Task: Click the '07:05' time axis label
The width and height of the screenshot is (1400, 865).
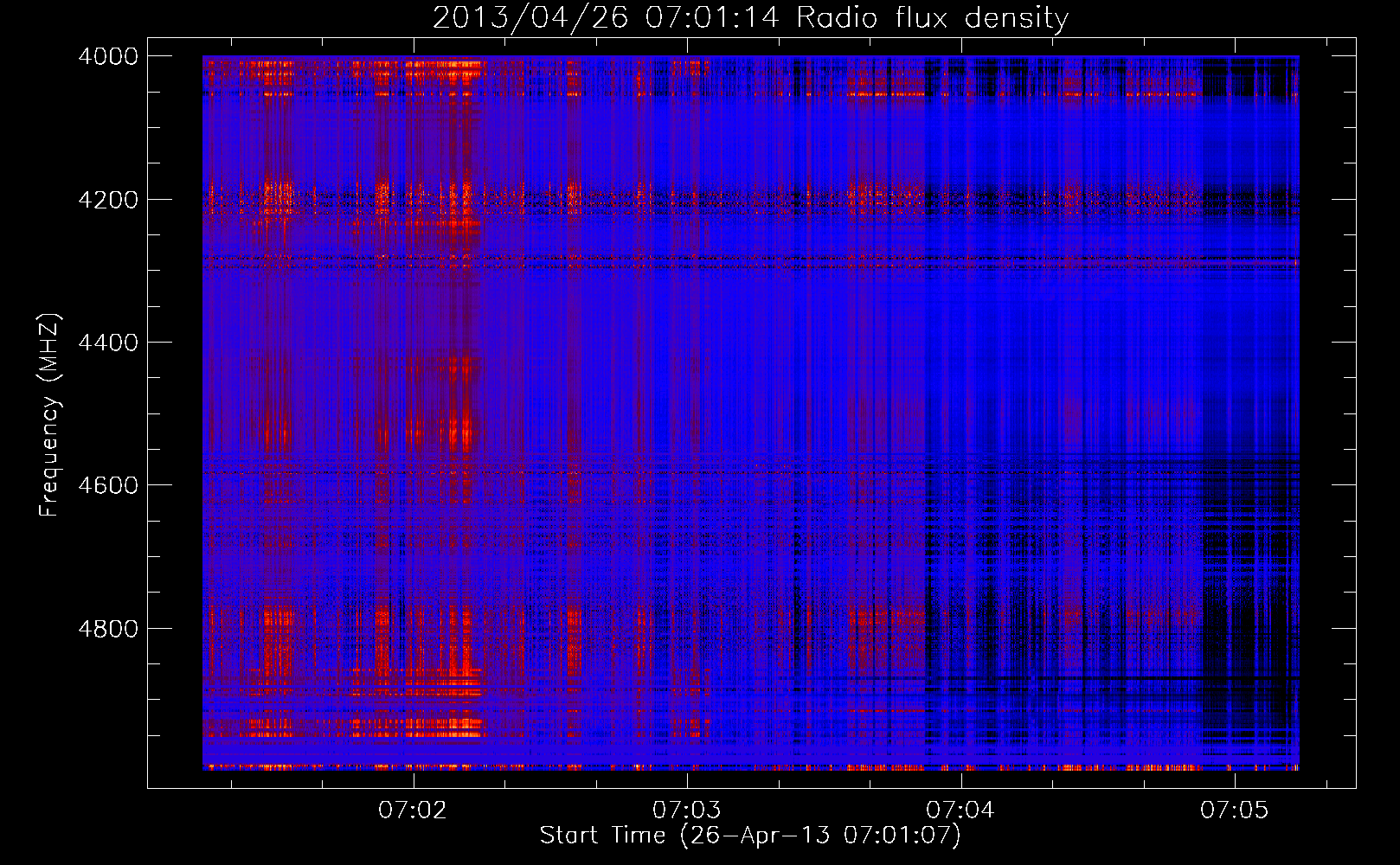Action: coord(1234,810)
